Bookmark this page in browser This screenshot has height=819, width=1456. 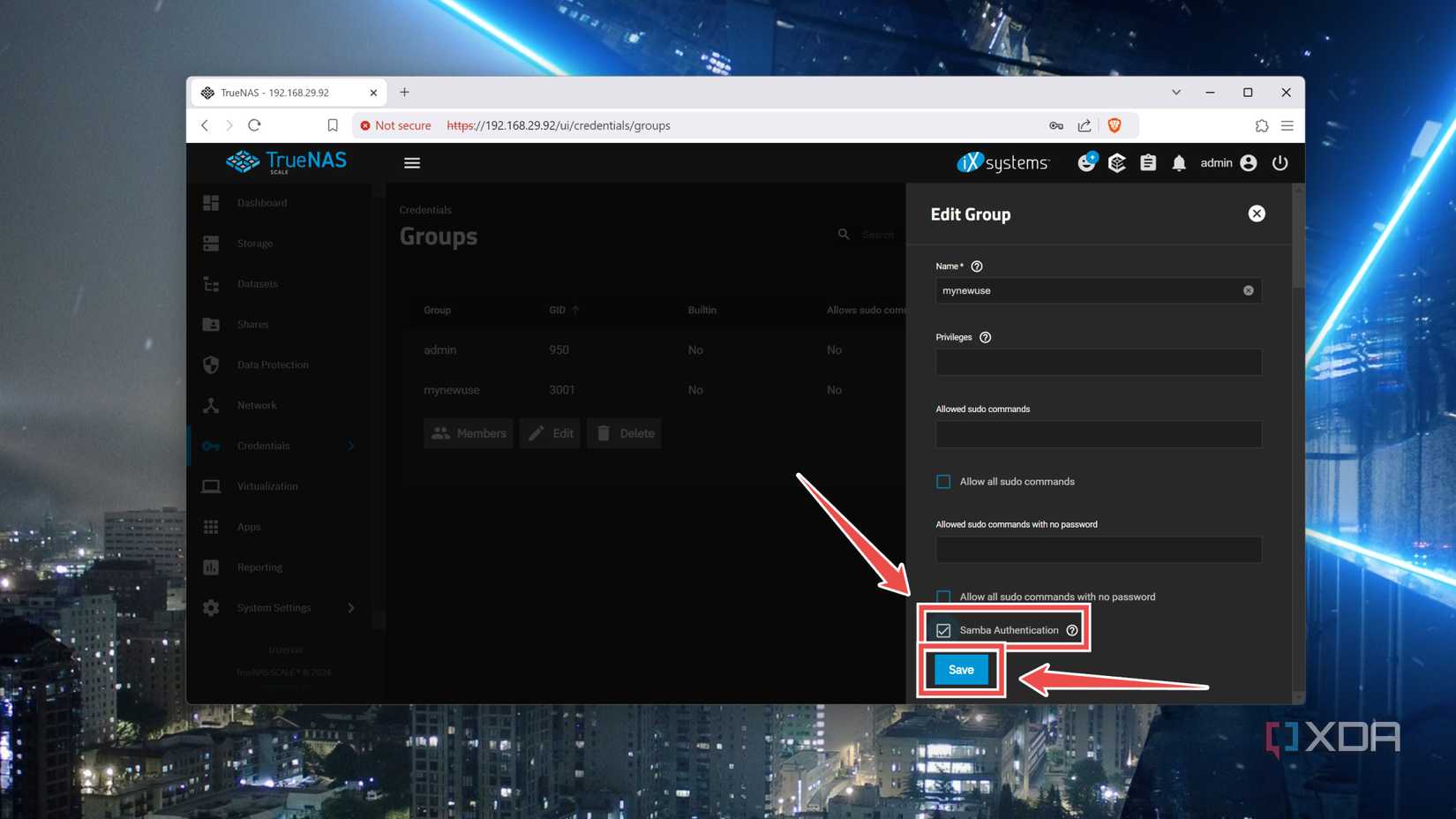pos(333,125)
